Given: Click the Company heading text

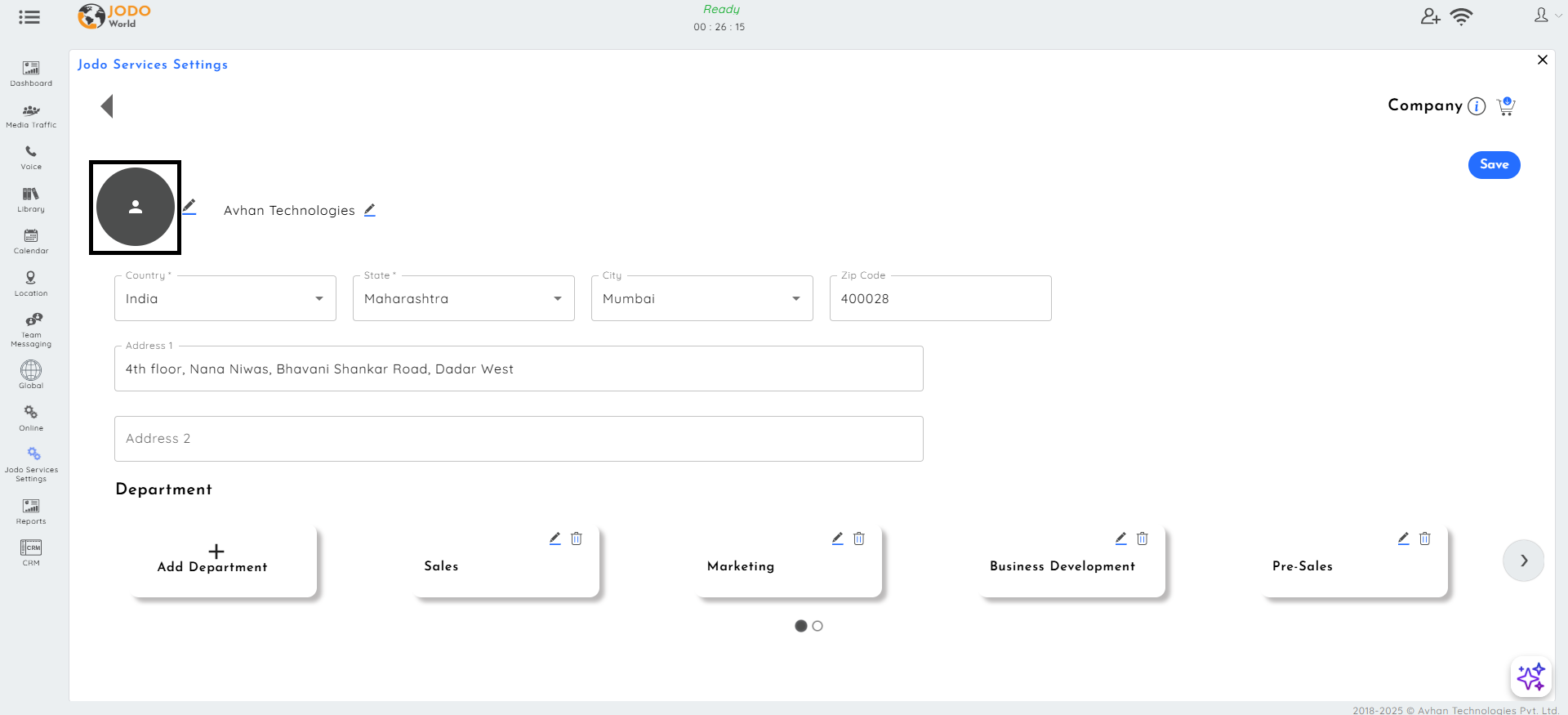Looking at the screenshot, I should [1425, 105].
